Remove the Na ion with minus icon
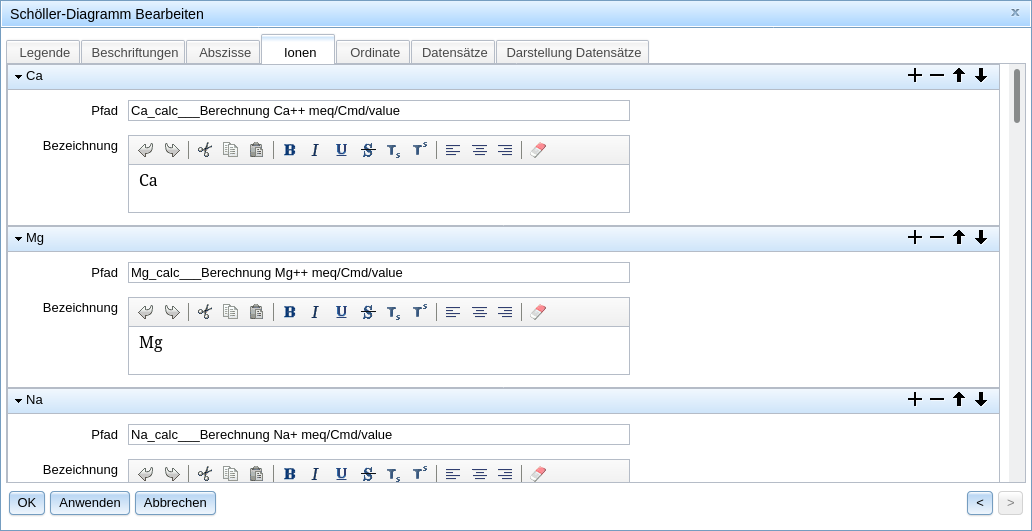The width and height of the screenshot is (1032, 531). point(937,399)
